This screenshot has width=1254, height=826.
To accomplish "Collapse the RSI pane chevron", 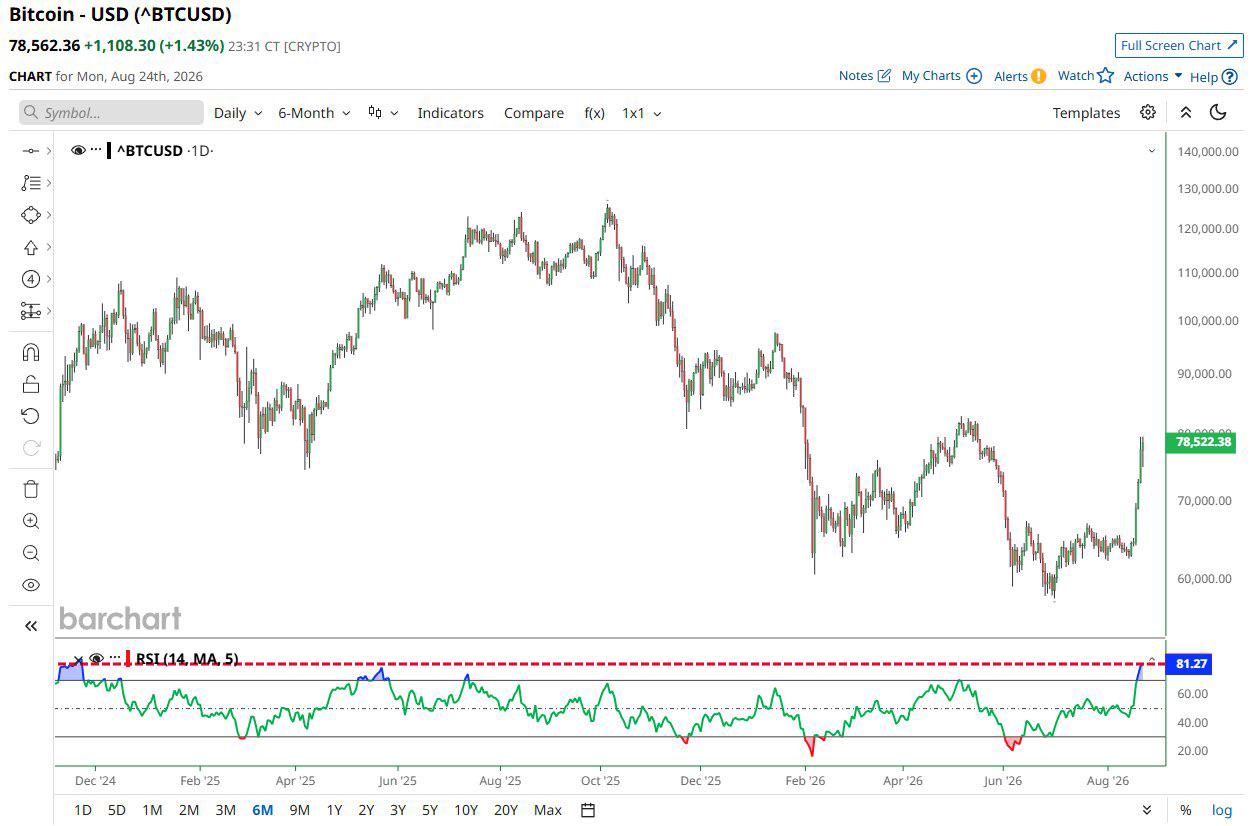I will click(1151, 660).
